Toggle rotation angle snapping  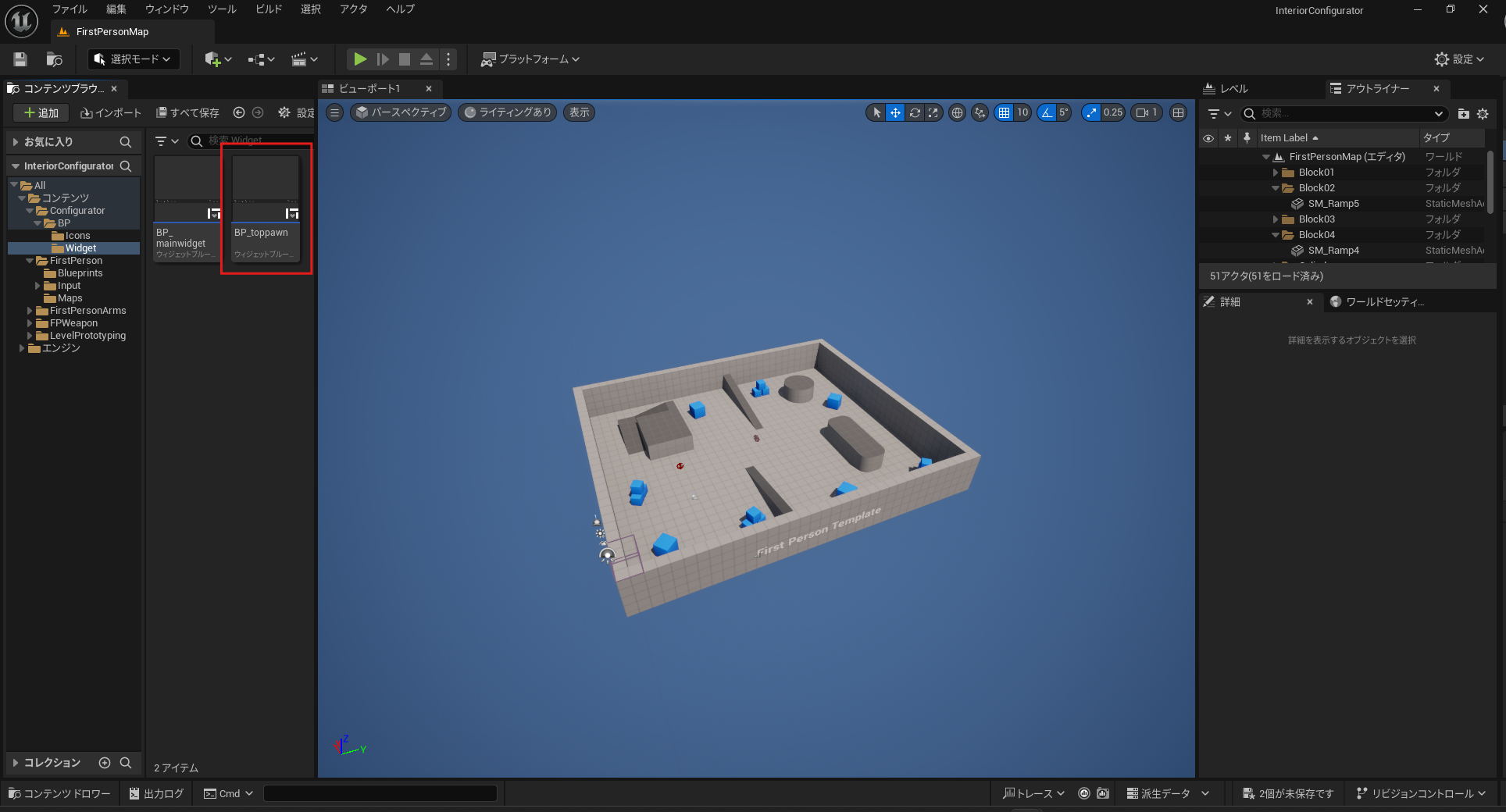[x=1047, y=113]
